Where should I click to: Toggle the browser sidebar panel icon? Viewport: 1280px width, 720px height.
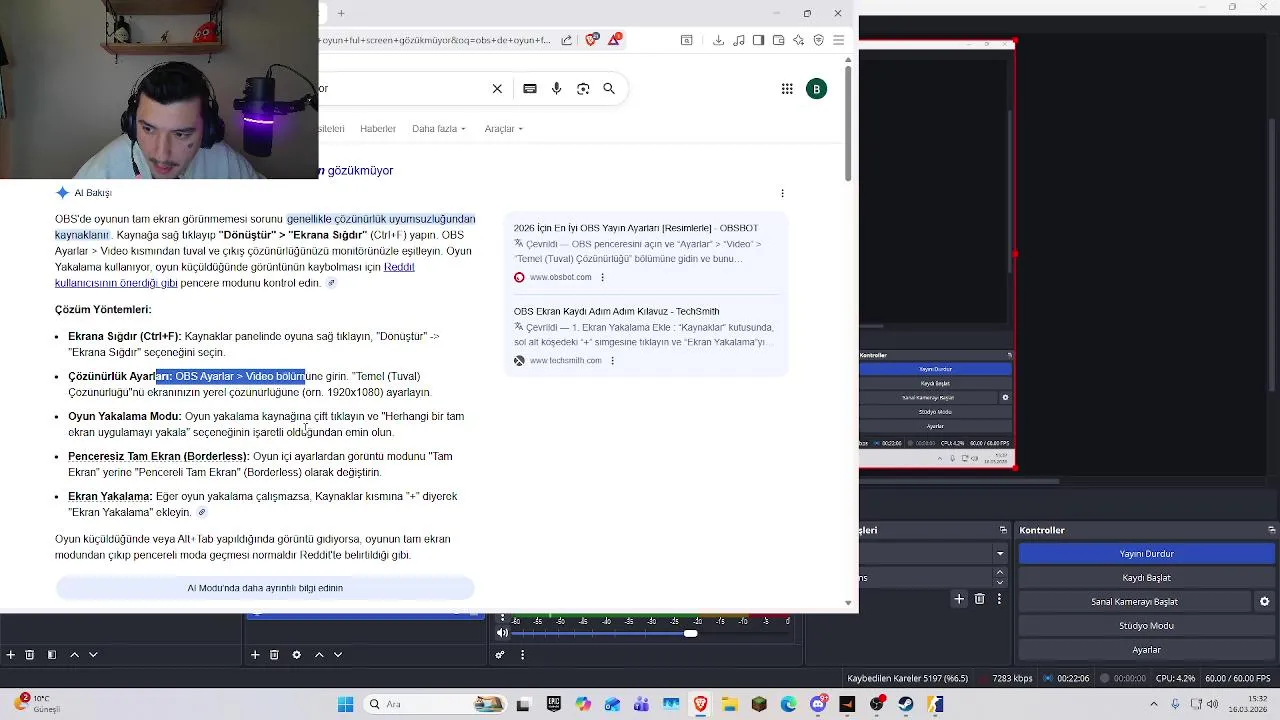(758, 40)
